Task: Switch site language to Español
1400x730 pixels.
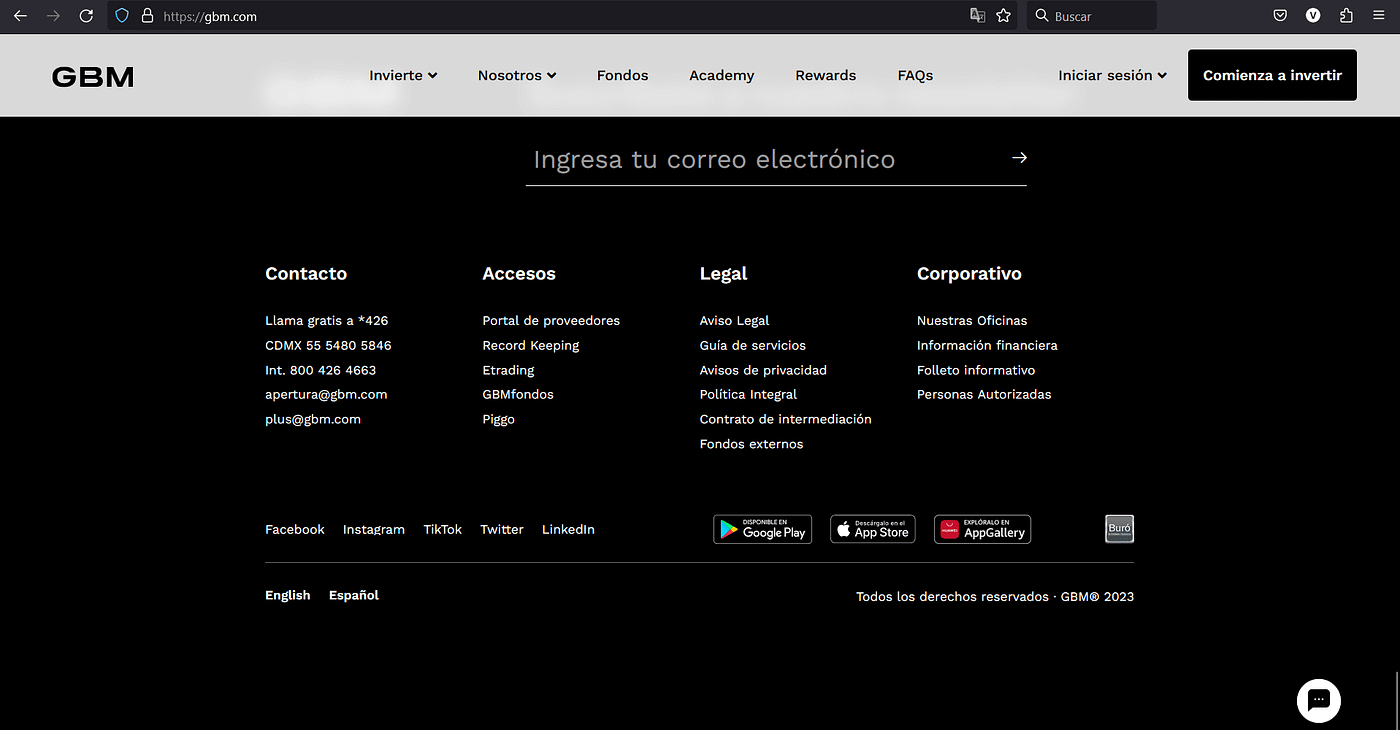Action: tap(354, 595)
